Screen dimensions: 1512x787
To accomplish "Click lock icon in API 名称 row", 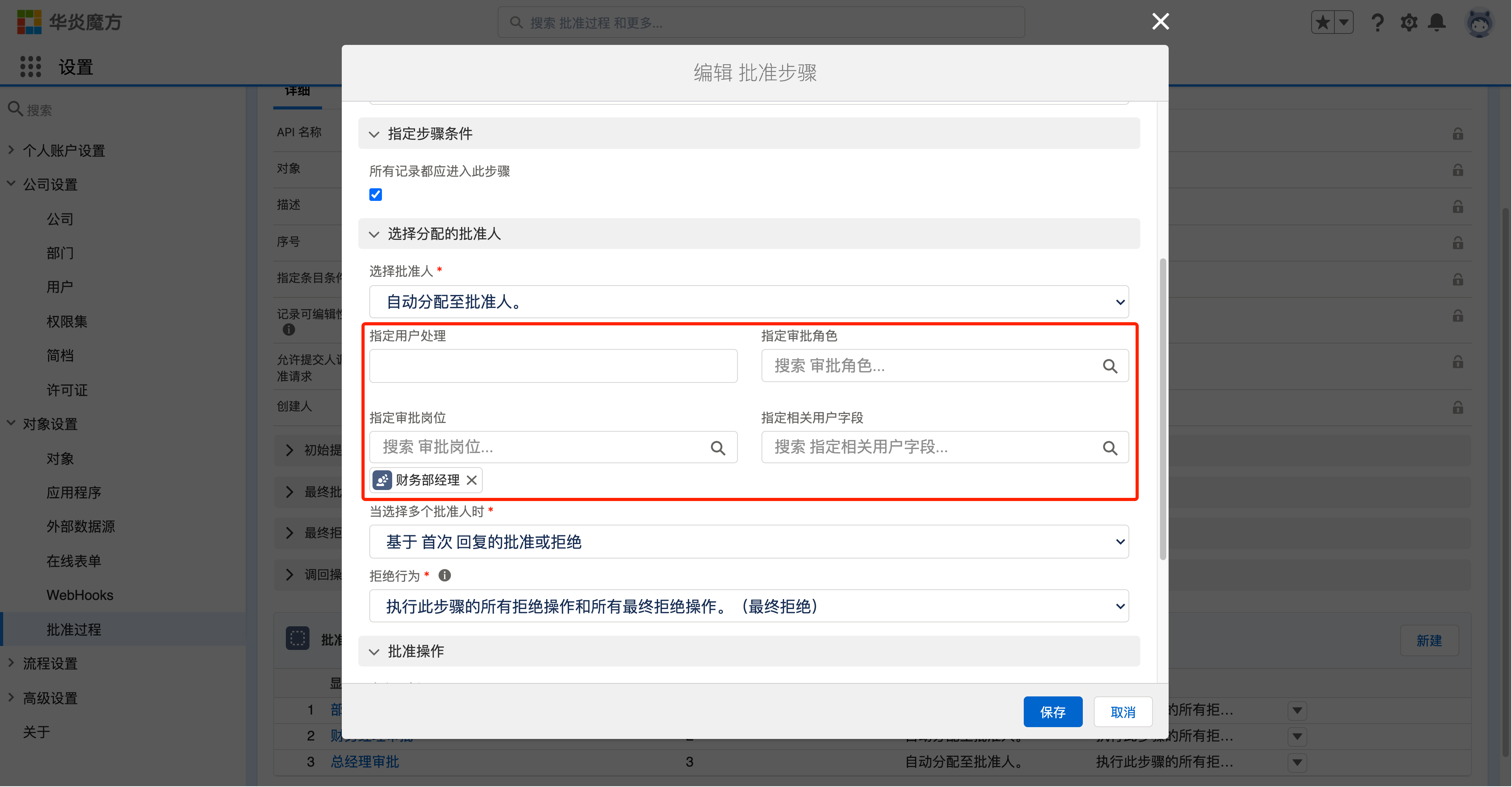I will coord(1457,134).
